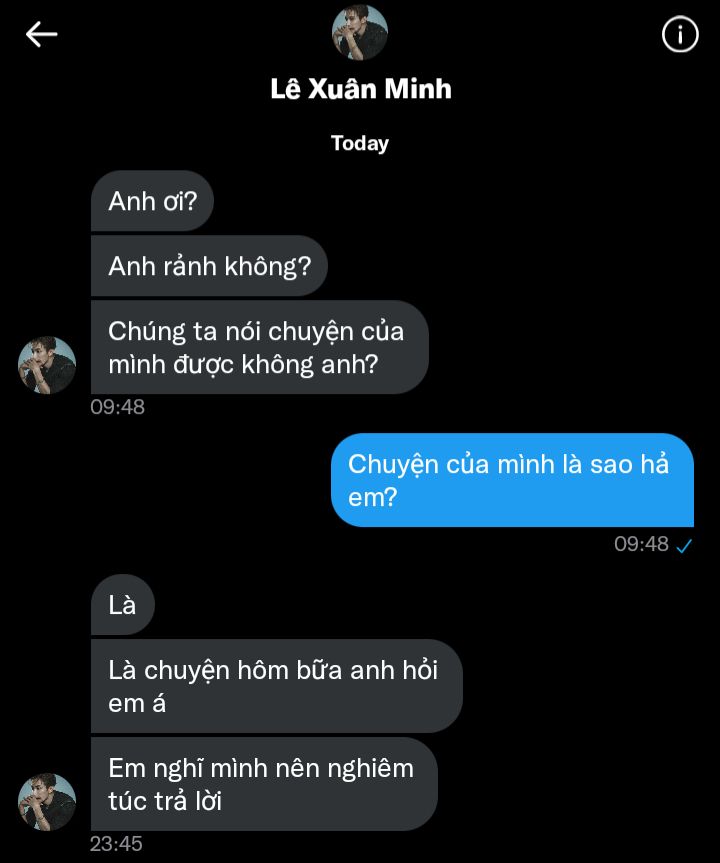Tap the Lê Xuân Minh name title
The image size is (720, 863).
tap(361, 89)
